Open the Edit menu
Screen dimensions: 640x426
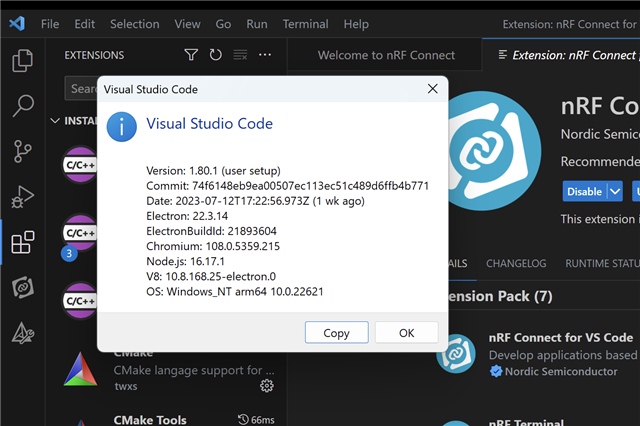84,24
